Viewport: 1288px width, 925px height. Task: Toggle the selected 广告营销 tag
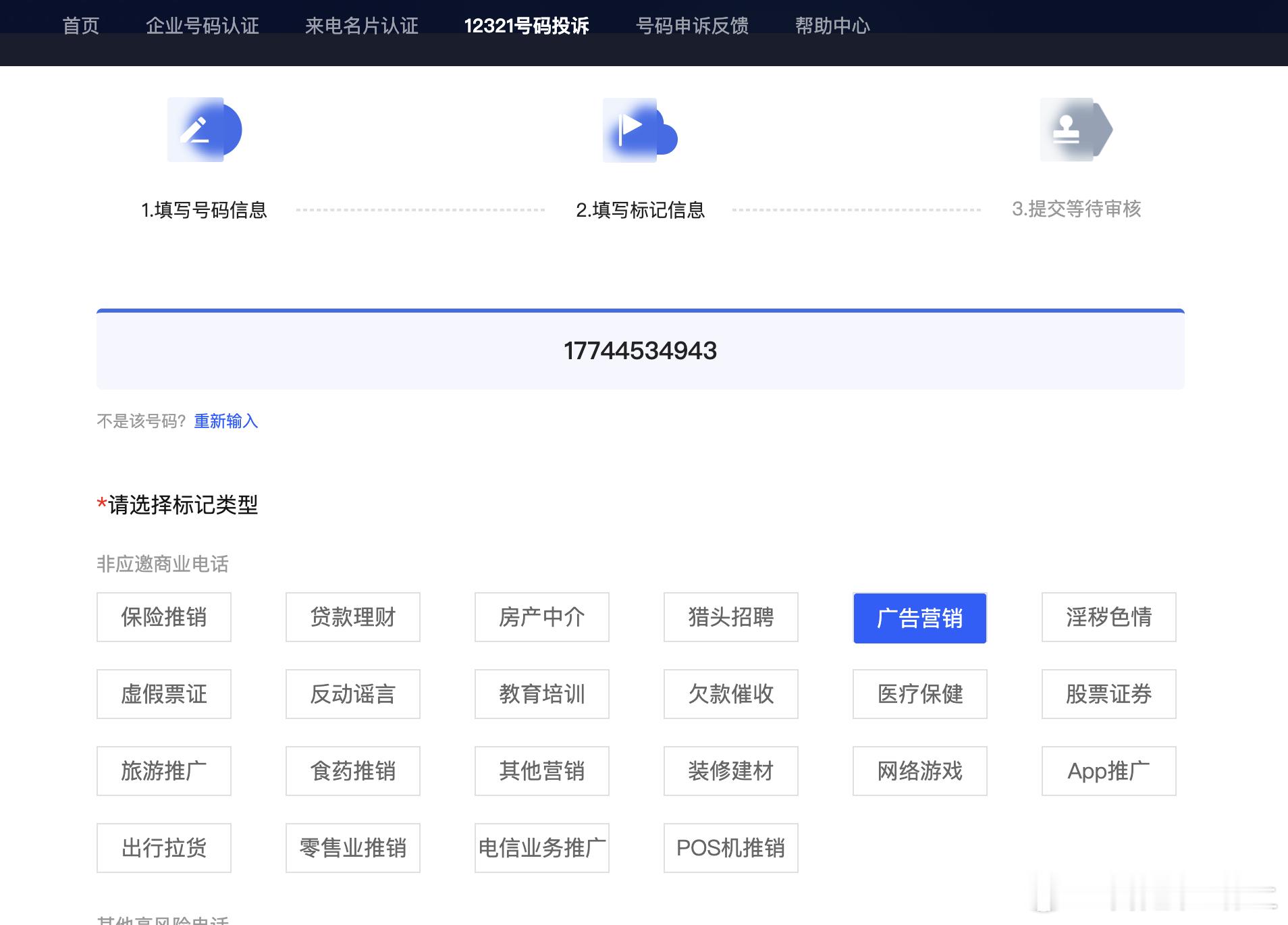pos(920,618)
